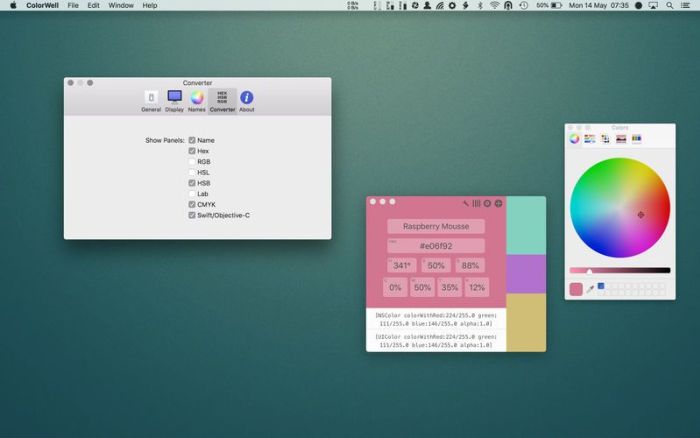Click the plus circle icon in ColorWell

[x=499, y=203]
